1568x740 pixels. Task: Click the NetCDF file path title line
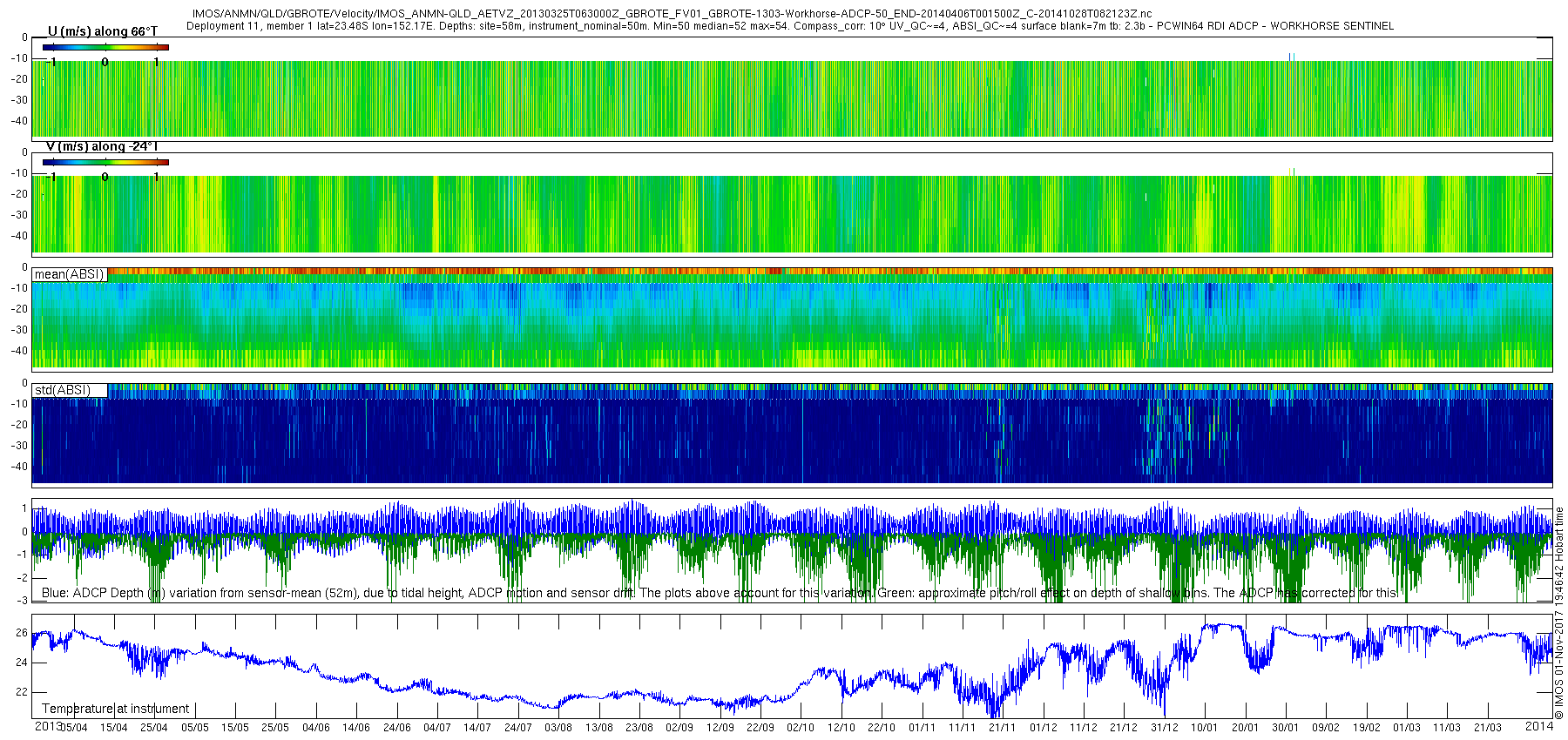672,14
